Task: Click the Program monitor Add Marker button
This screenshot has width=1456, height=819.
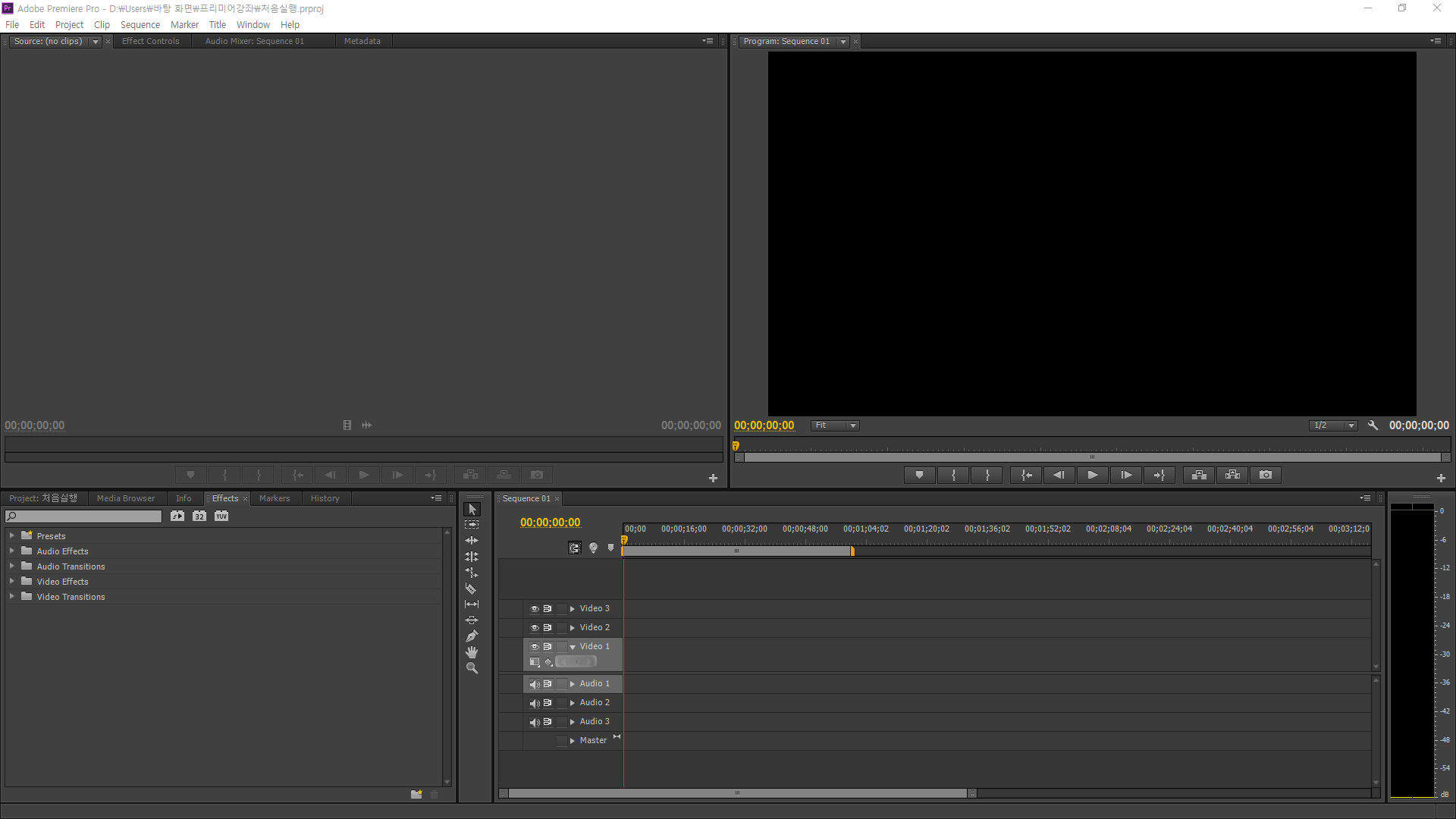Action: (919, 475)
